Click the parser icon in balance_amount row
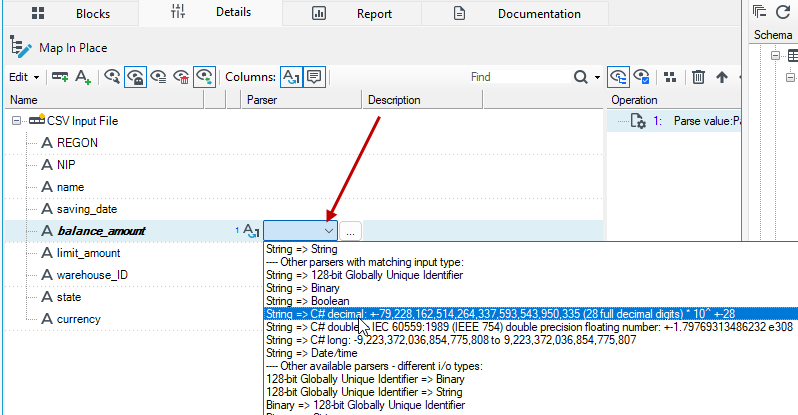Screen dimensions: 798x415 click(x=251, y=231)
